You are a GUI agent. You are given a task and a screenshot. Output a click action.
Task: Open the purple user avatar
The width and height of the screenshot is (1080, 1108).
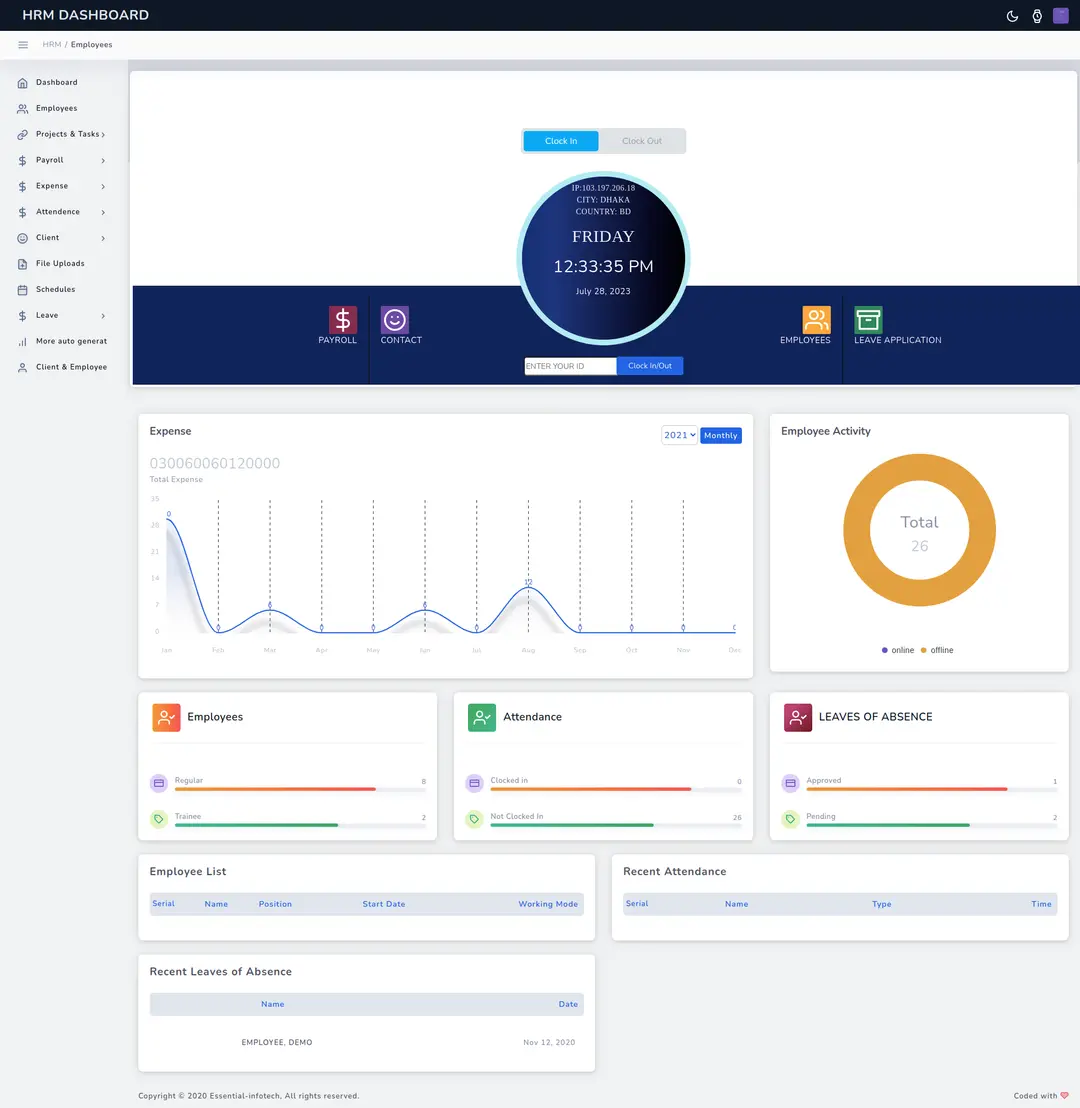(x=1061, y=15)
